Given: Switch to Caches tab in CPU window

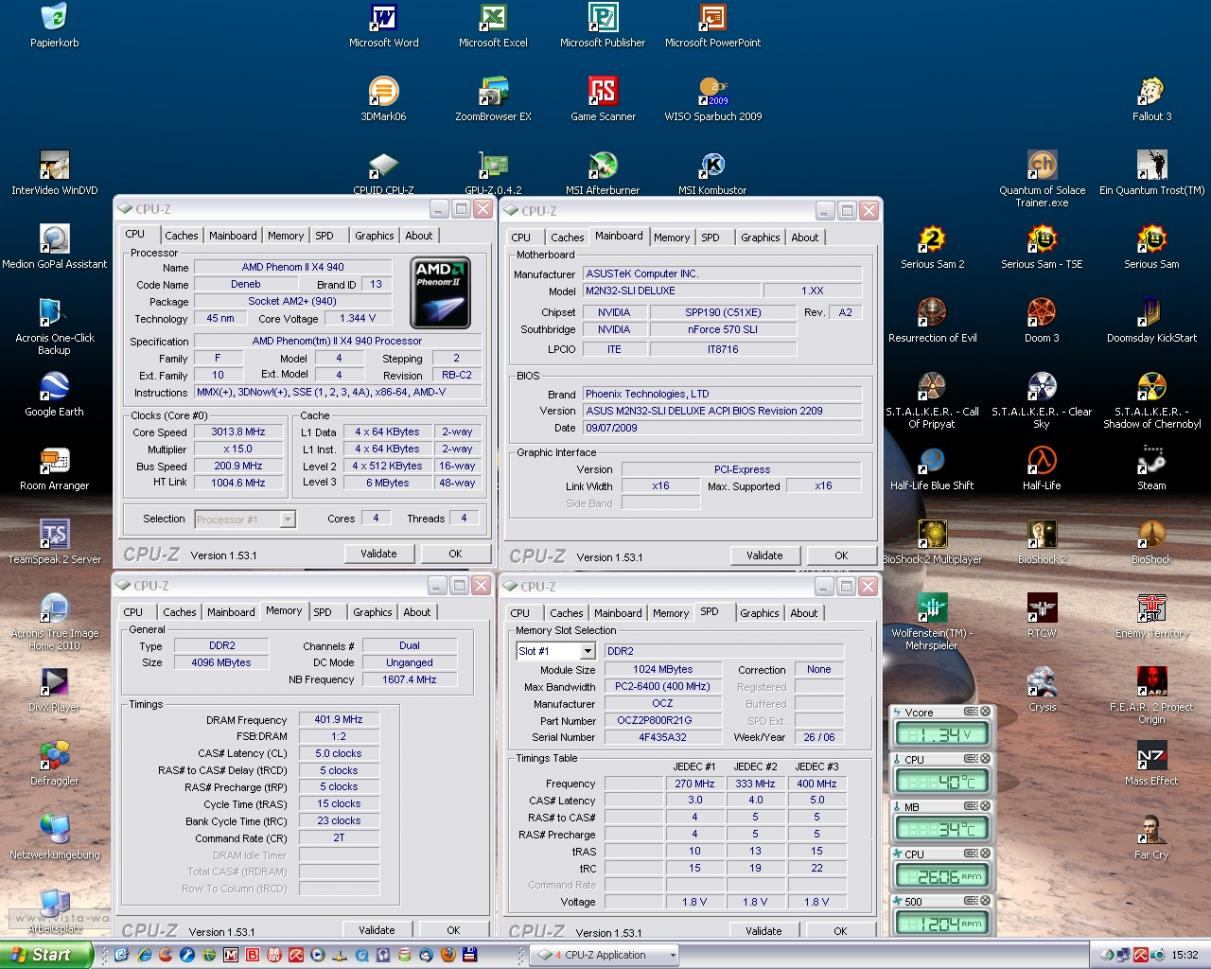Looking at the screenshot, I should (x=181, y=236).
